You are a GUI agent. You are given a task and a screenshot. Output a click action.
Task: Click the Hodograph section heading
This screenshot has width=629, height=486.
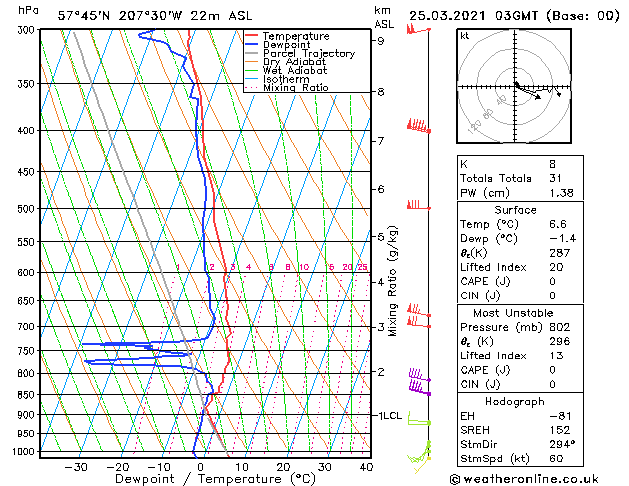coord(515,401)
